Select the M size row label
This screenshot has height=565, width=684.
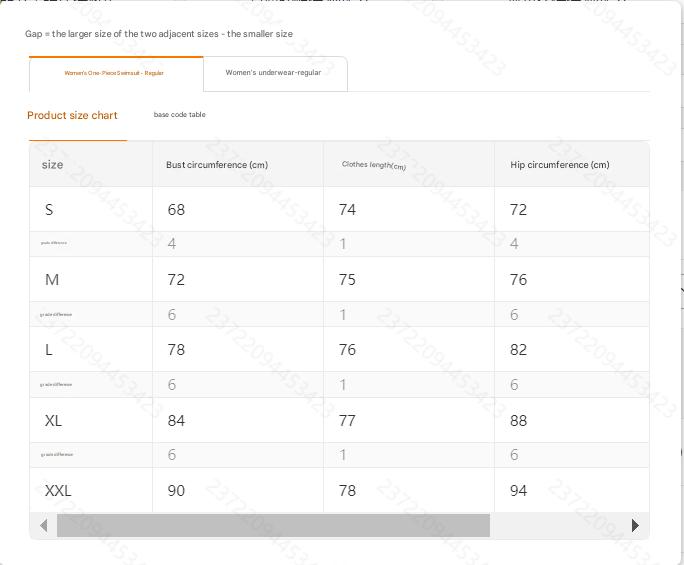click(52, 280)
